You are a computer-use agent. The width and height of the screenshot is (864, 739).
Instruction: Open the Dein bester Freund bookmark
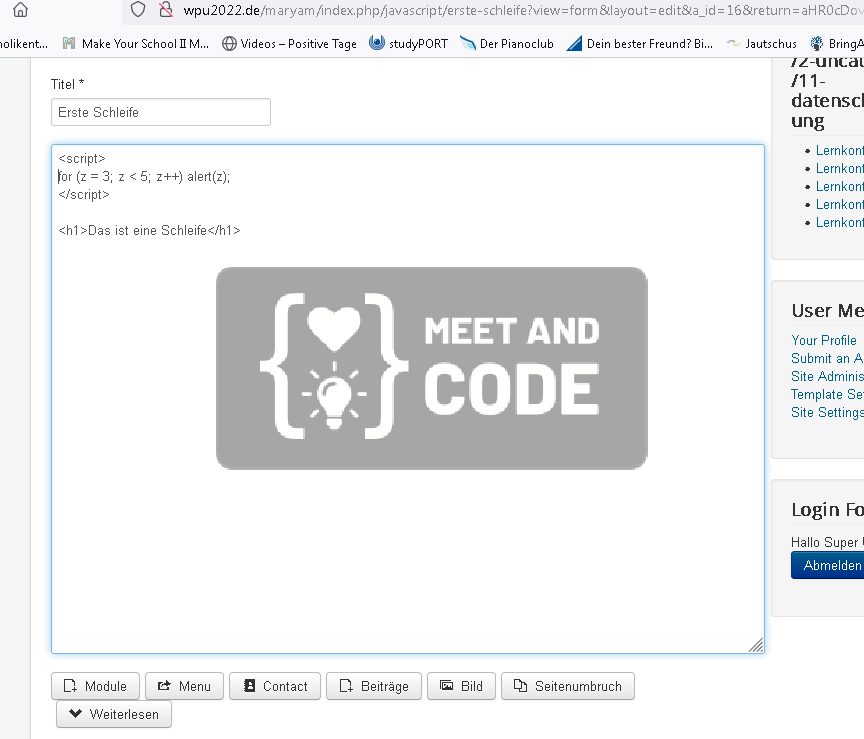(x=640, y=44)
